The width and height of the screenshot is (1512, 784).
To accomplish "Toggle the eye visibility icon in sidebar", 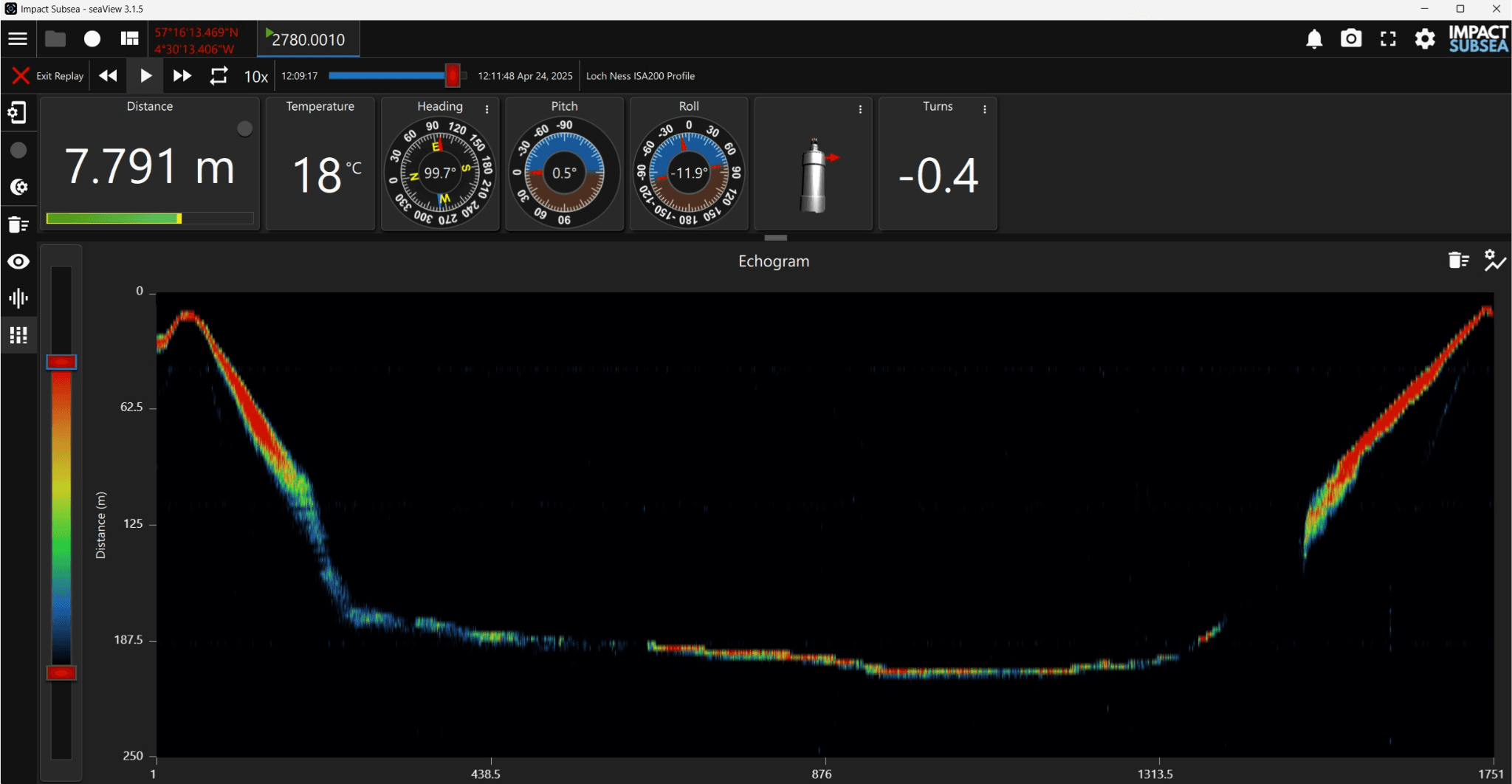I will (18, 261).
